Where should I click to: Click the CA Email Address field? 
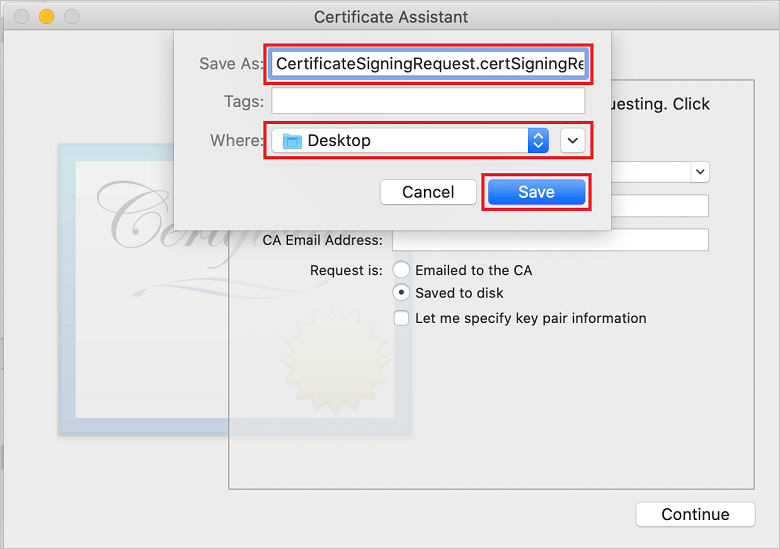coord(550,240)
